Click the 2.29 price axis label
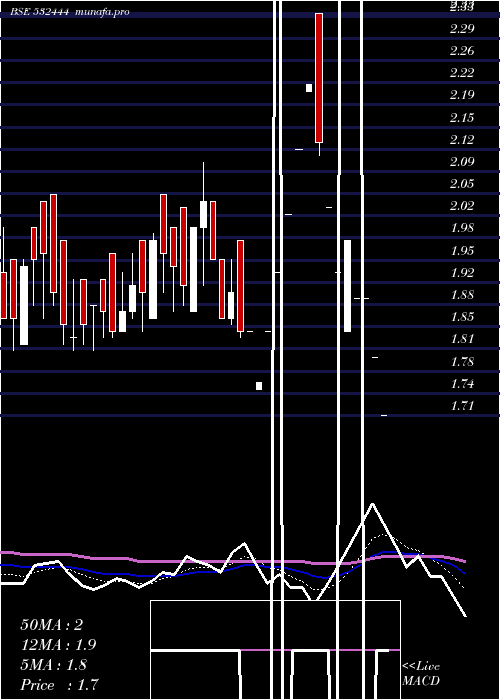 click(x=462, y=29)
